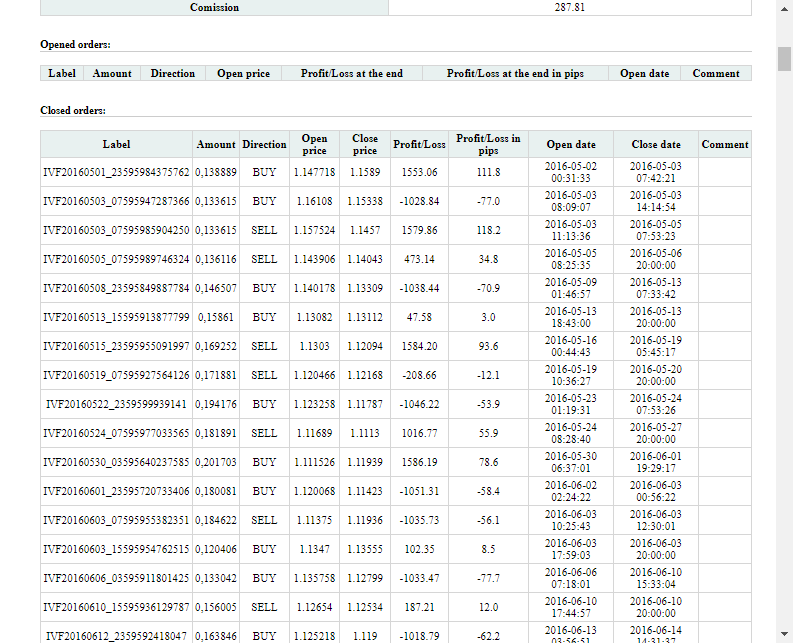The width and height of the screenshot is (793, 643).
Task: Select label IVF20160519_07595927564126
Action: (x=116, y=375)
